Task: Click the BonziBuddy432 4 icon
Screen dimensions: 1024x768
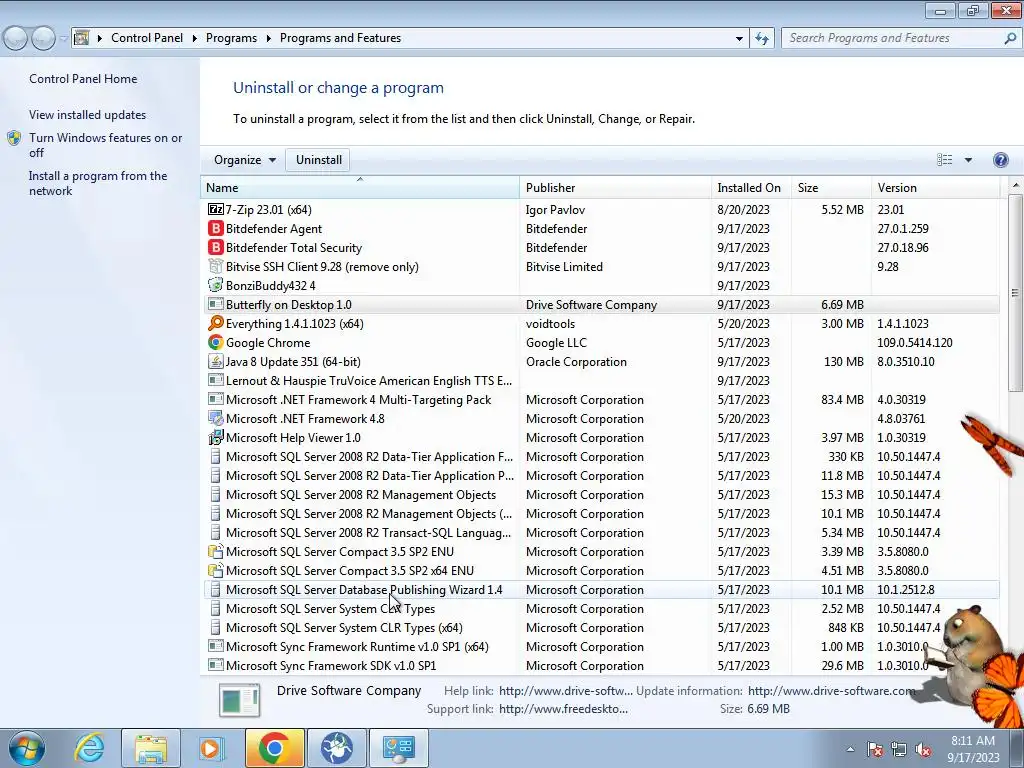Action: pos(216,285)
